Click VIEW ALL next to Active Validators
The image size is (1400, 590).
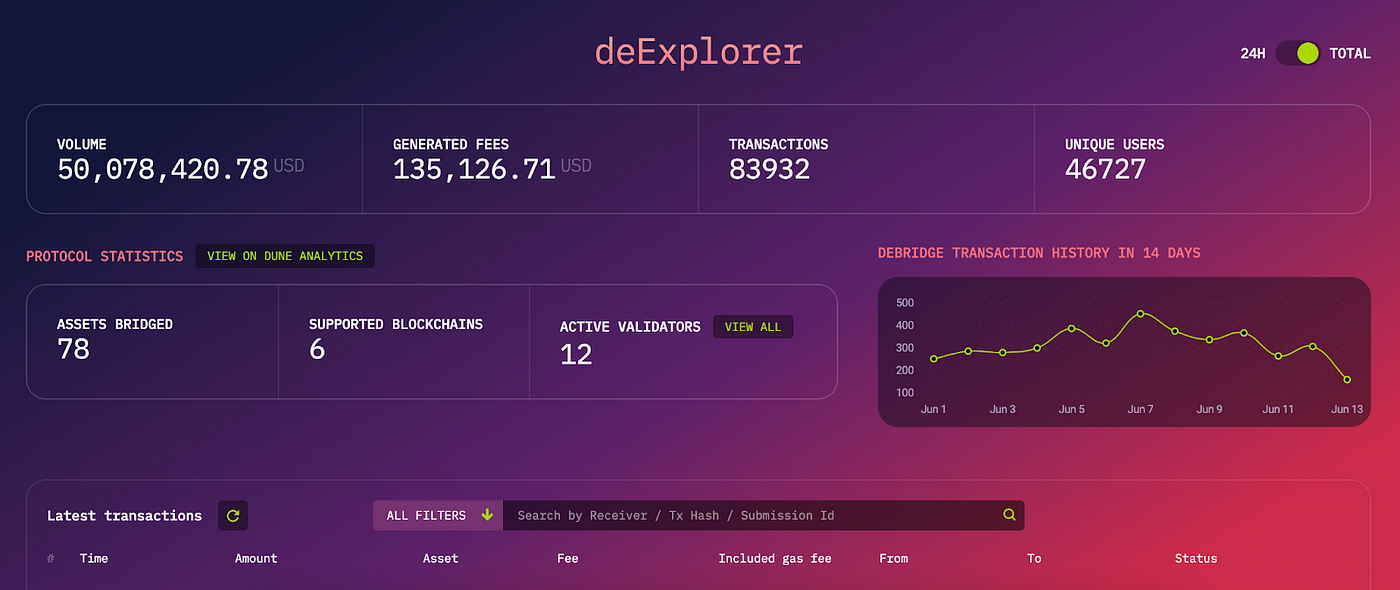[753, 327]
